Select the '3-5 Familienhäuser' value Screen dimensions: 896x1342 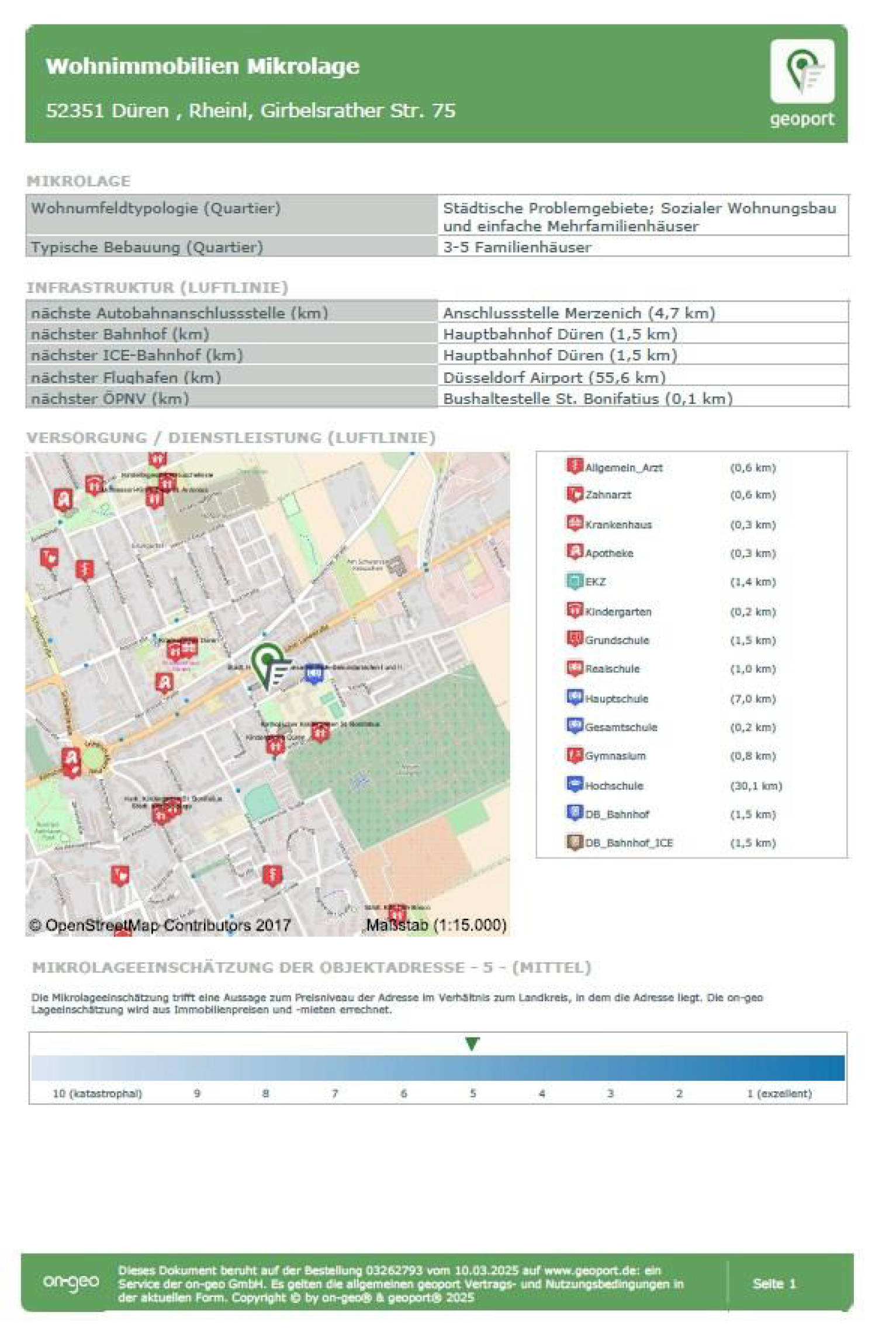click(517, 247)
